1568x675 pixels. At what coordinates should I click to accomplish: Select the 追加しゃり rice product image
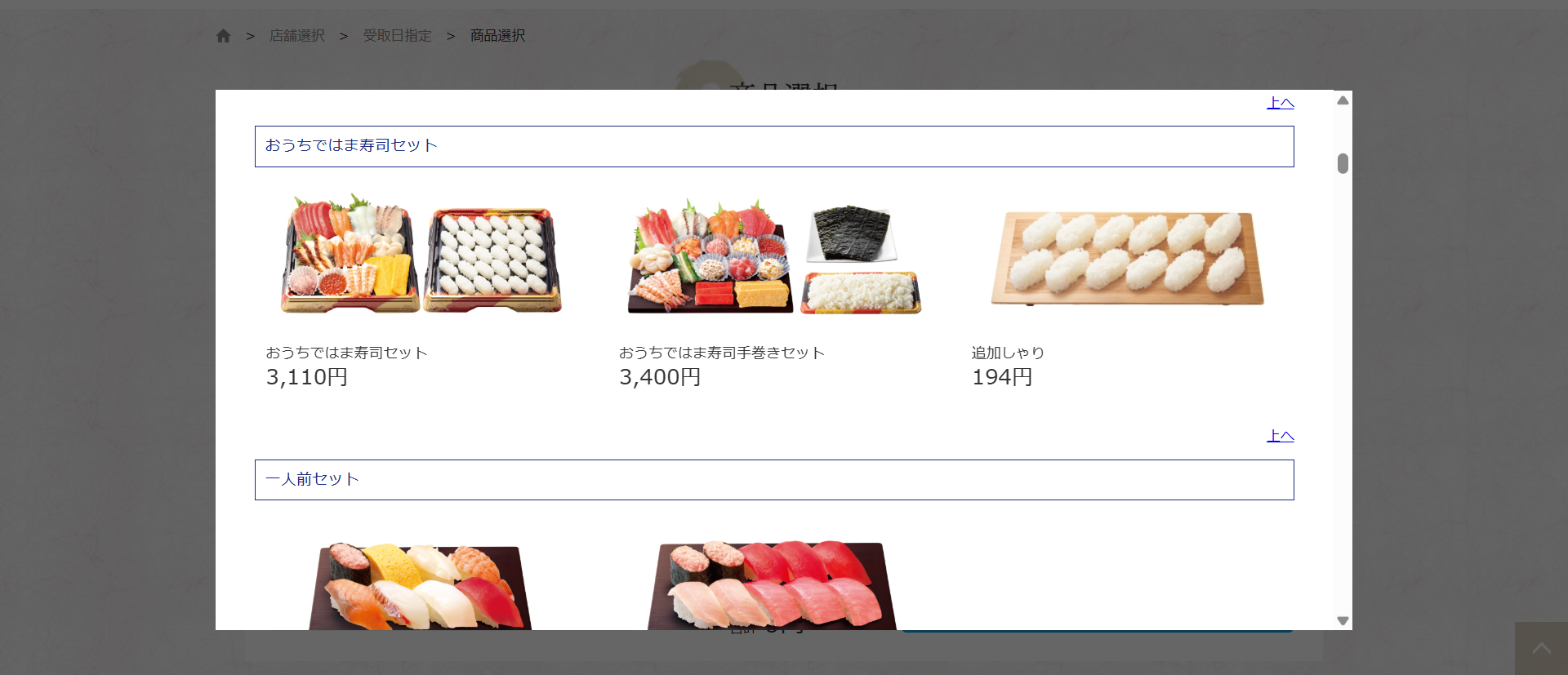(x=1127, y=257)
